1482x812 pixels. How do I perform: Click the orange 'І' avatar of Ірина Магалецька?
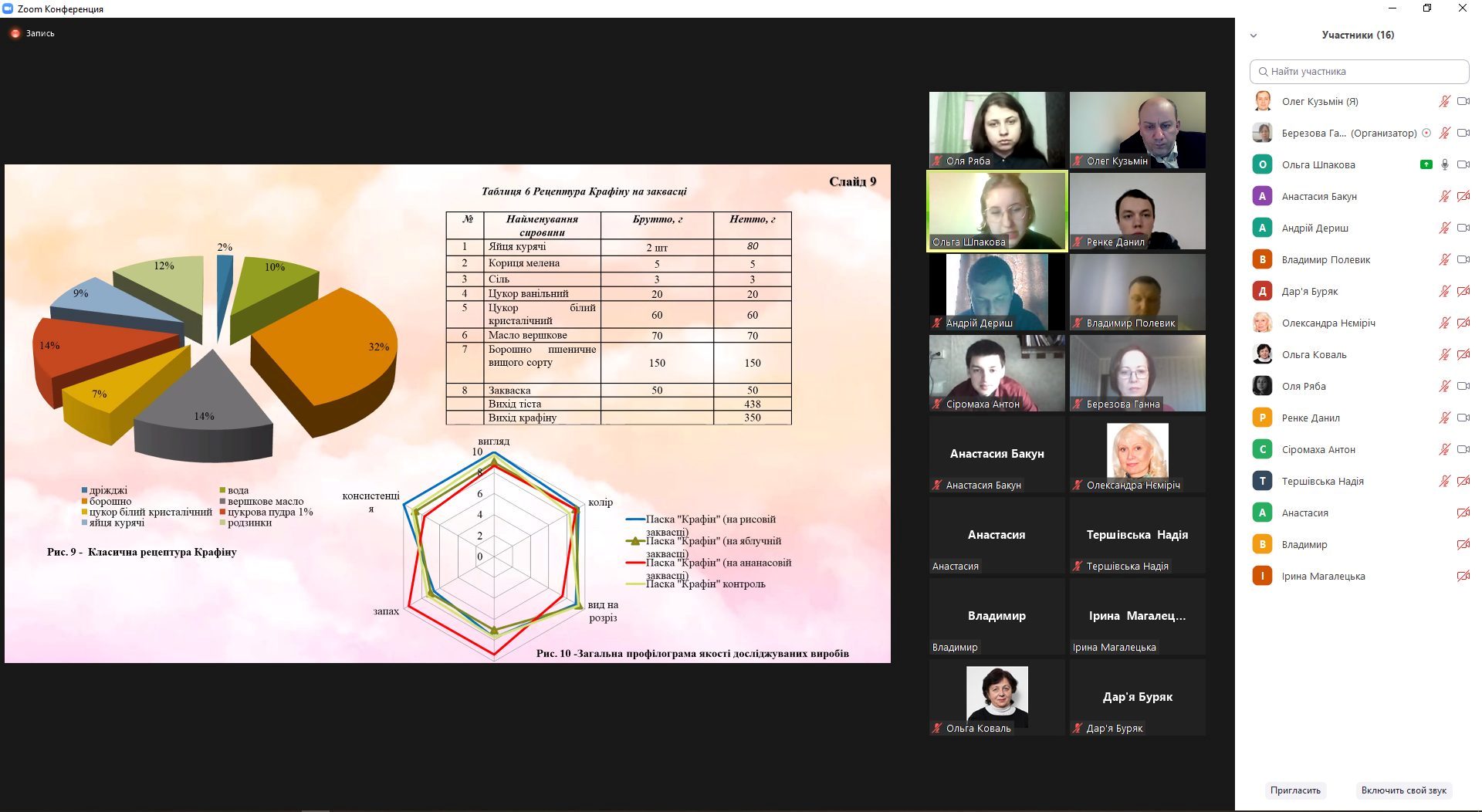pos(1262,576)
